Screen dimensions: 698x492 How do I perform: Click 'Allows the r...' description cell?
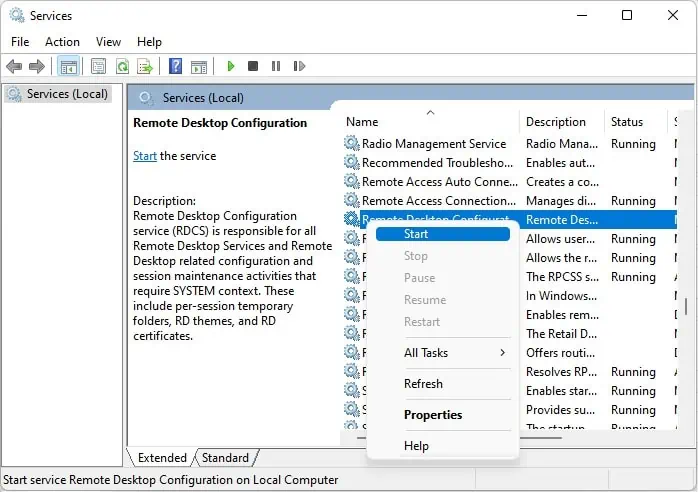[x=561, y=258]
